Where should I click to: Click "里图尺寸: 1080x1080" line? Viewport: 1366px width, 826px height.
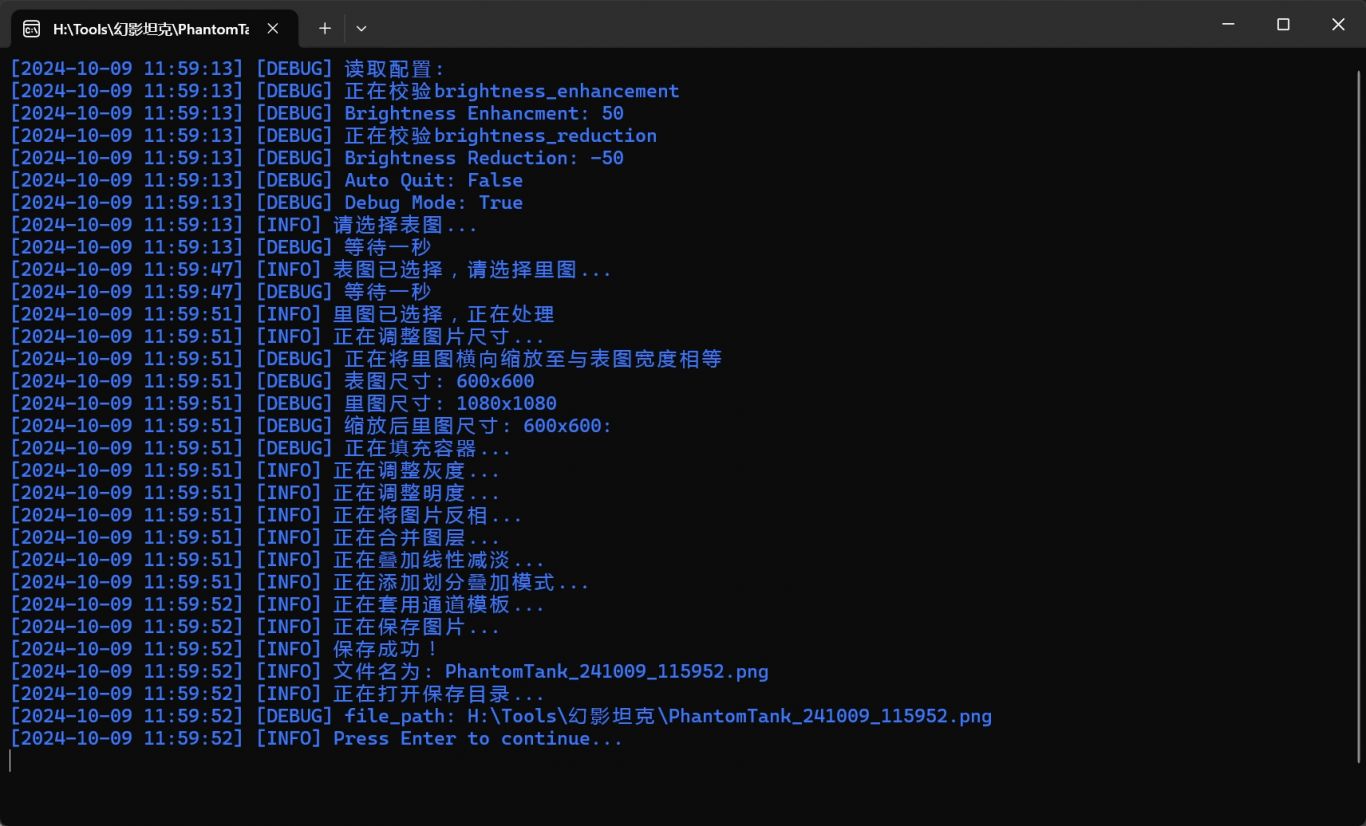tap(283, 404)
